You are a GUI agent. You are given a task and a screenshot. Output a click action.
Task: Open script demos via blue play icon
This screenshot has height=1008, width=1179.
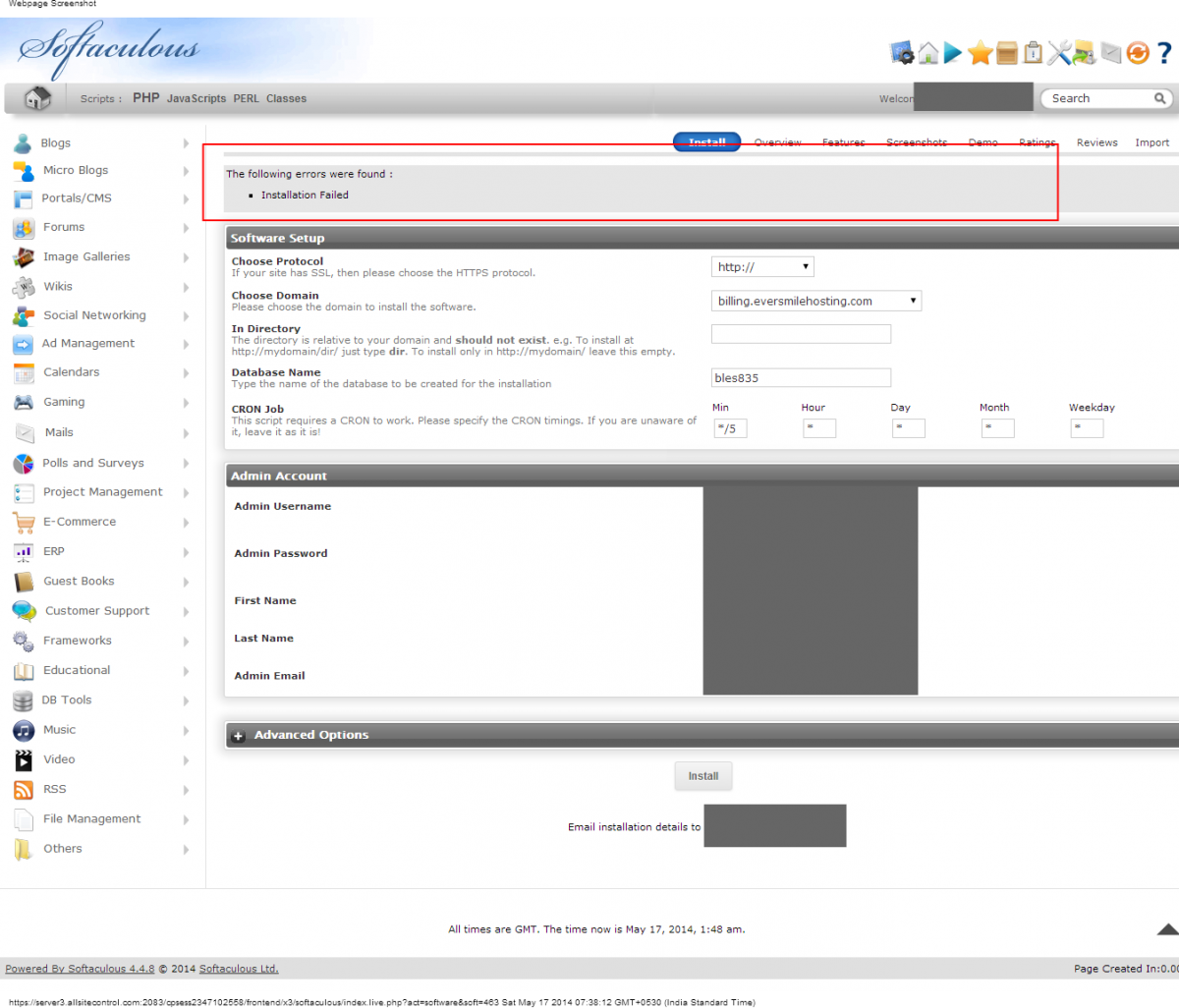pos(953,52)
